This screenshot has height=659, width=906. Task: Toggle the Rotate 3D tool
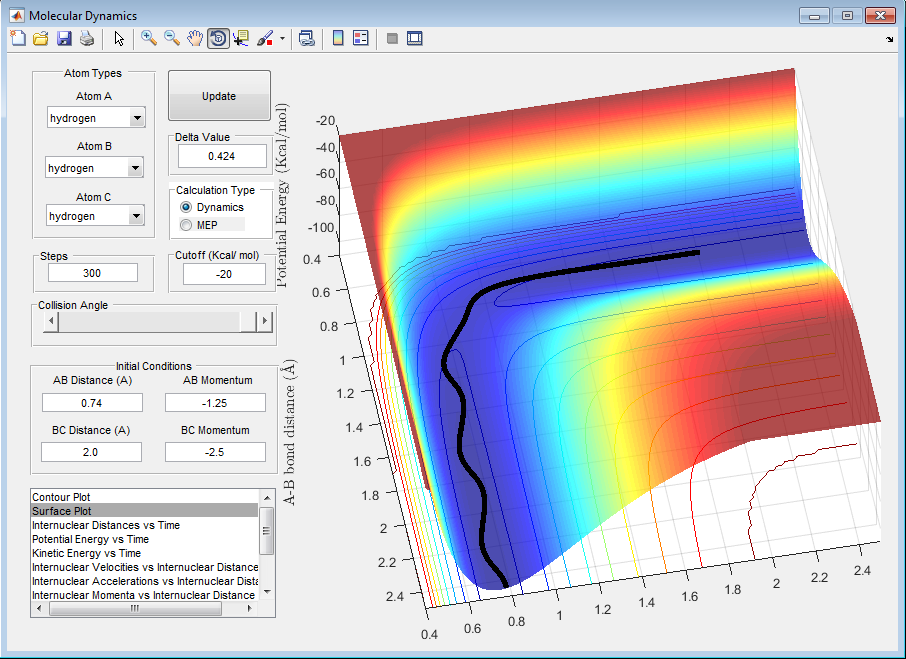pyautogui.click(x=217, y=39)
